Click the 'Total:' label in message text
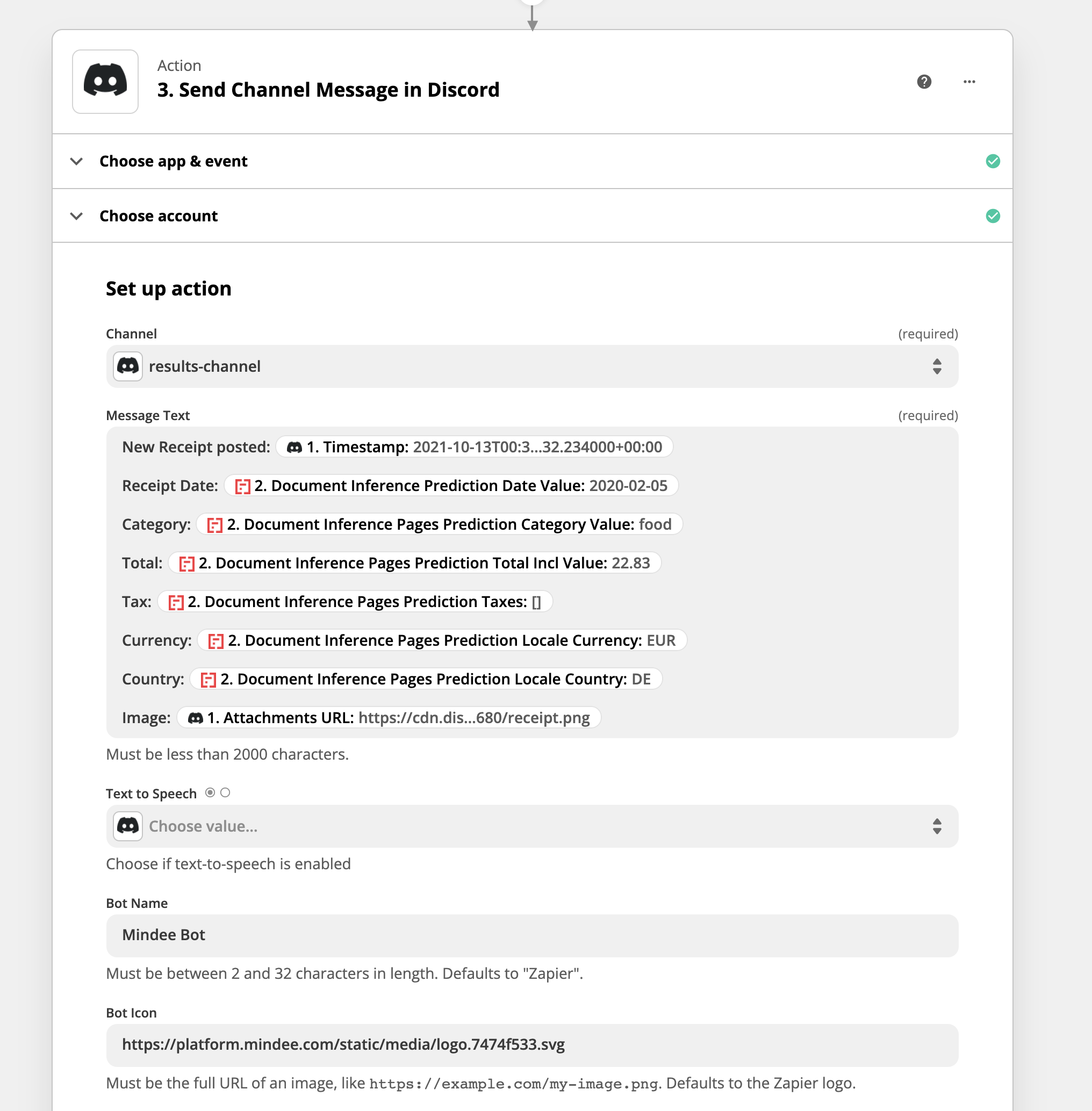Screen dimensions: 1092x1111 [x=142, y=563]
